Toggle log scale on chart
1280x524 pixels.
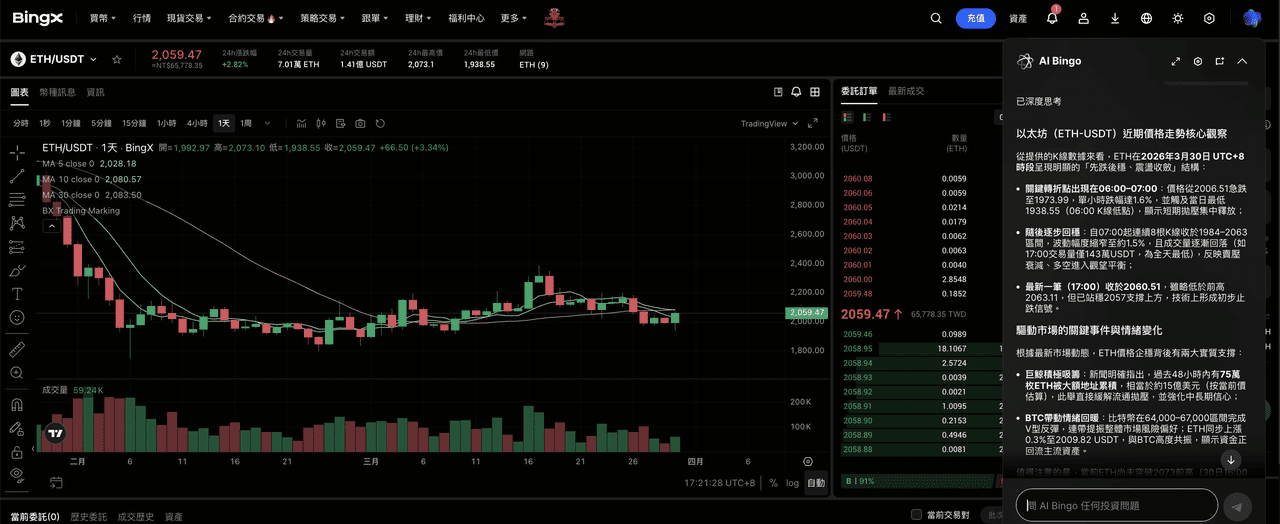[793, 483]
